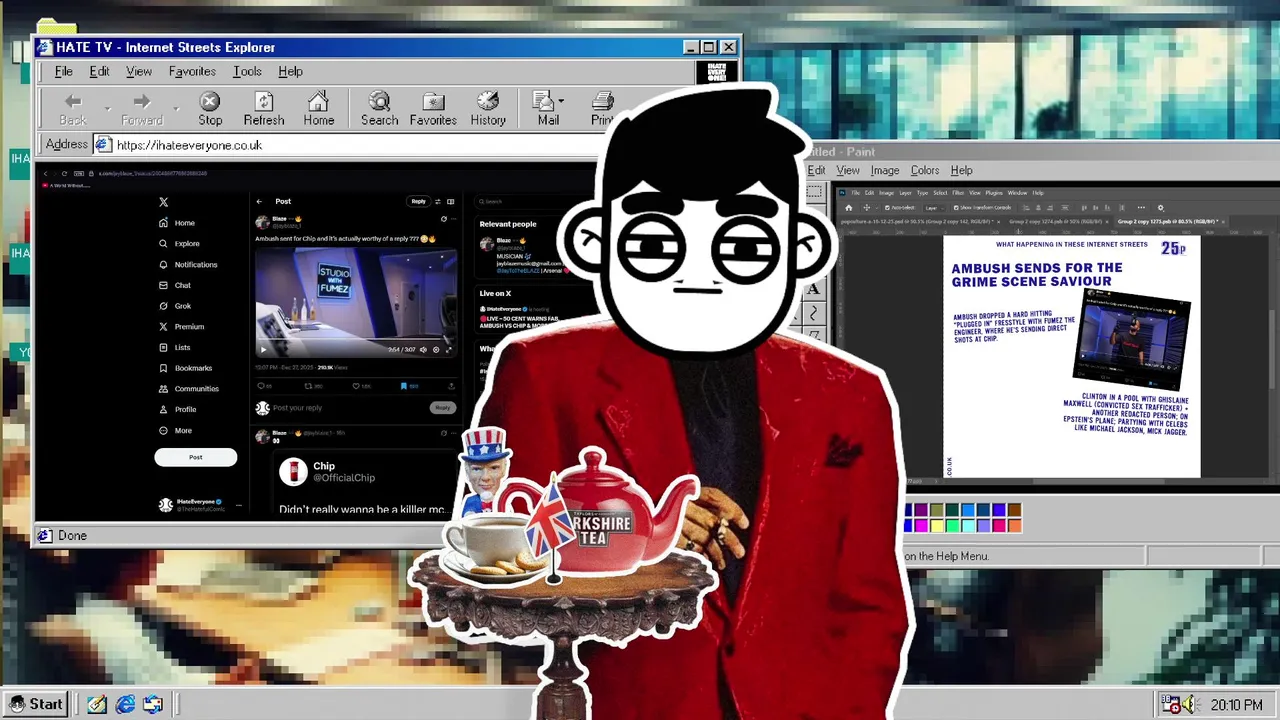Open the Favorites menu

(192, 71)
